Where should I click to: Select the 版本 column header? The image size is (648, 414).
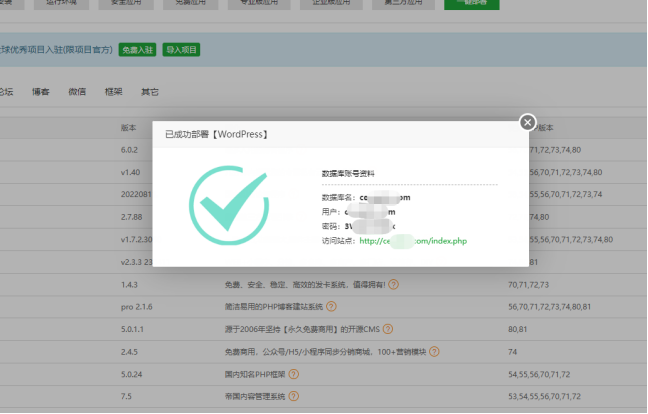129,128
